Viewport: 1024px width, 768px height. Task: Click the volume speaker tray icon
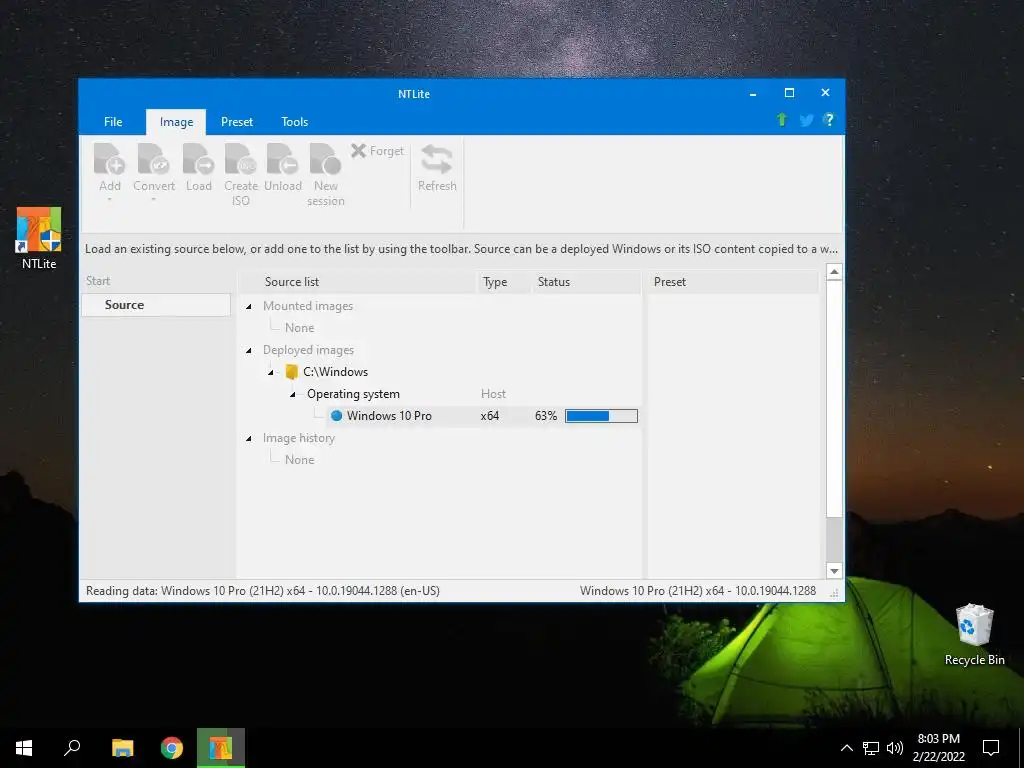pyautogui.click(x=895, y=748)
